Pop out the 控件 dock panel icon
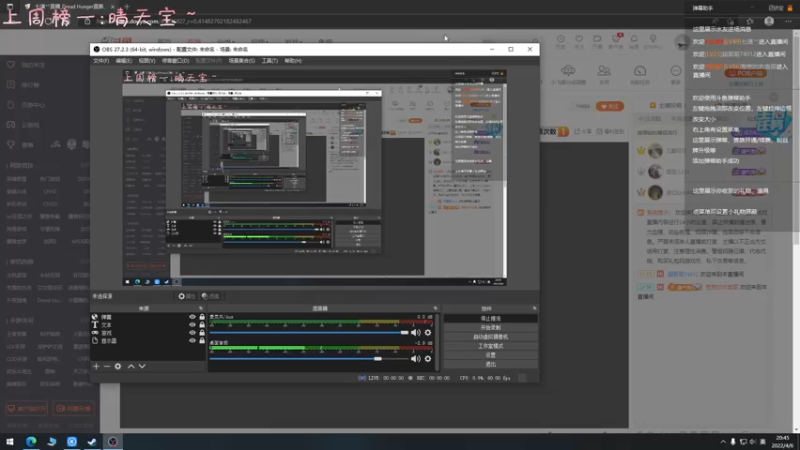The width and height of the screenshot is (800, 450). 534,308
